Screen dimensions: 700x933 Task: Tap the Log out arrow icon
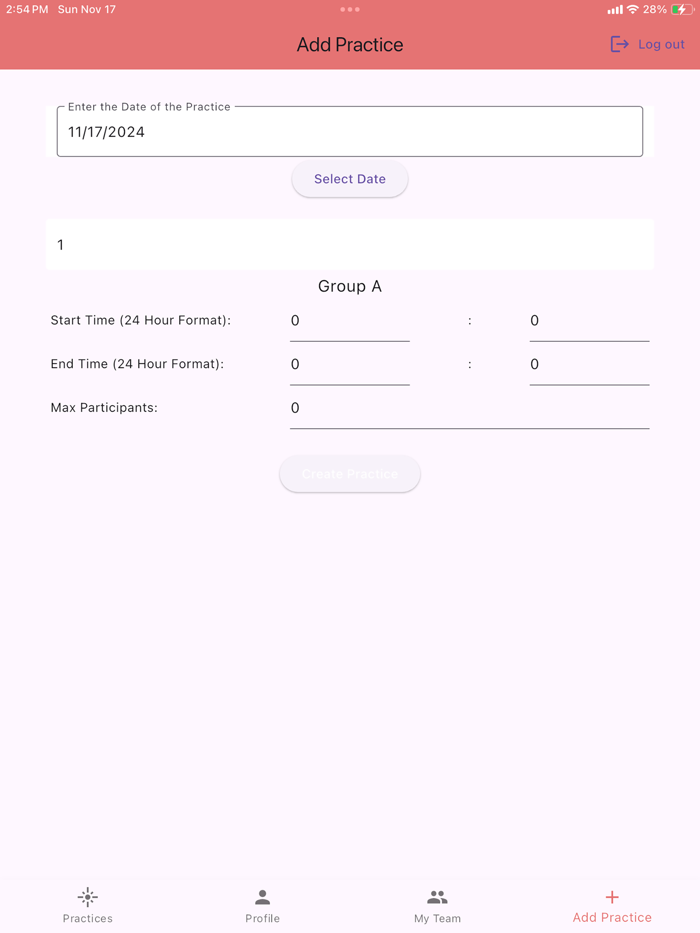[619, 44]
